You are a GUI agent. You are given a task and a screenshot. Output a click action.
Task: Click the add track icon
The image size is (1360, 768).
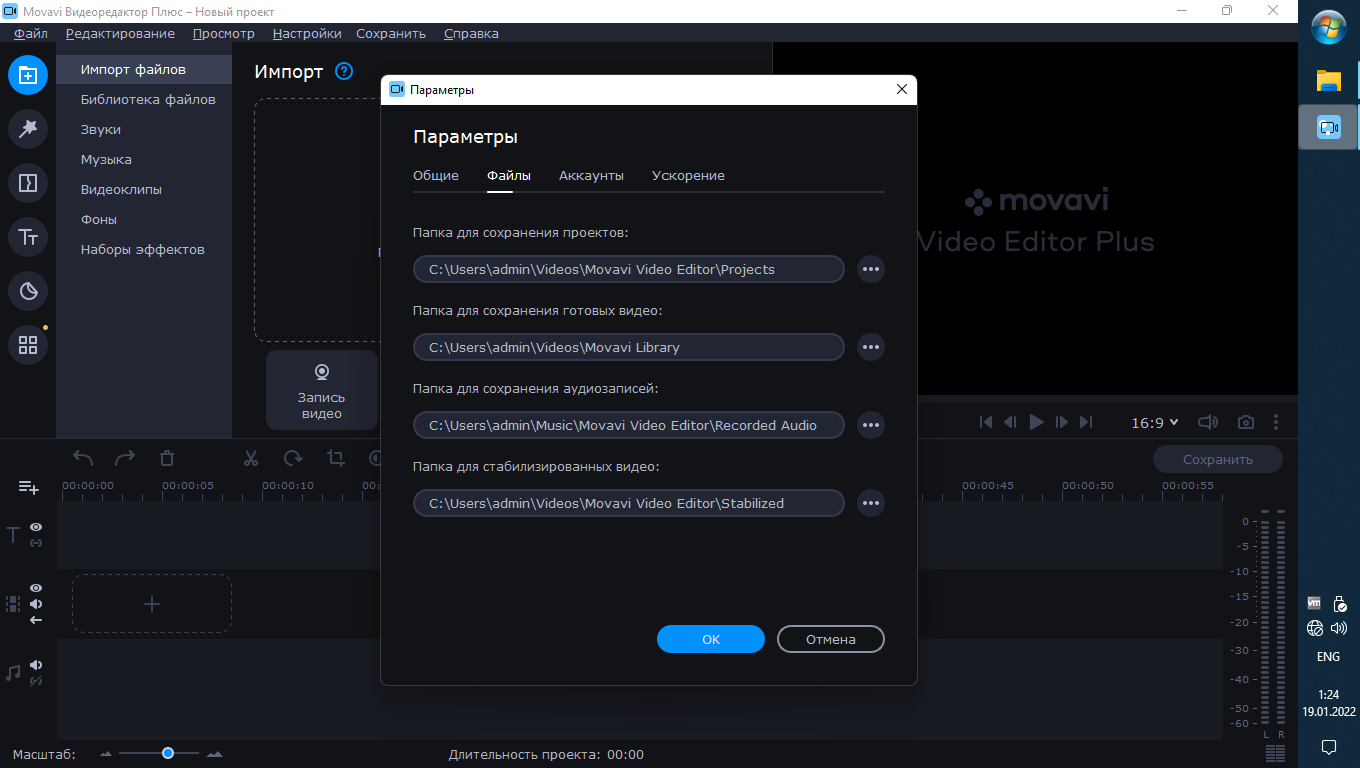(28, 487)
